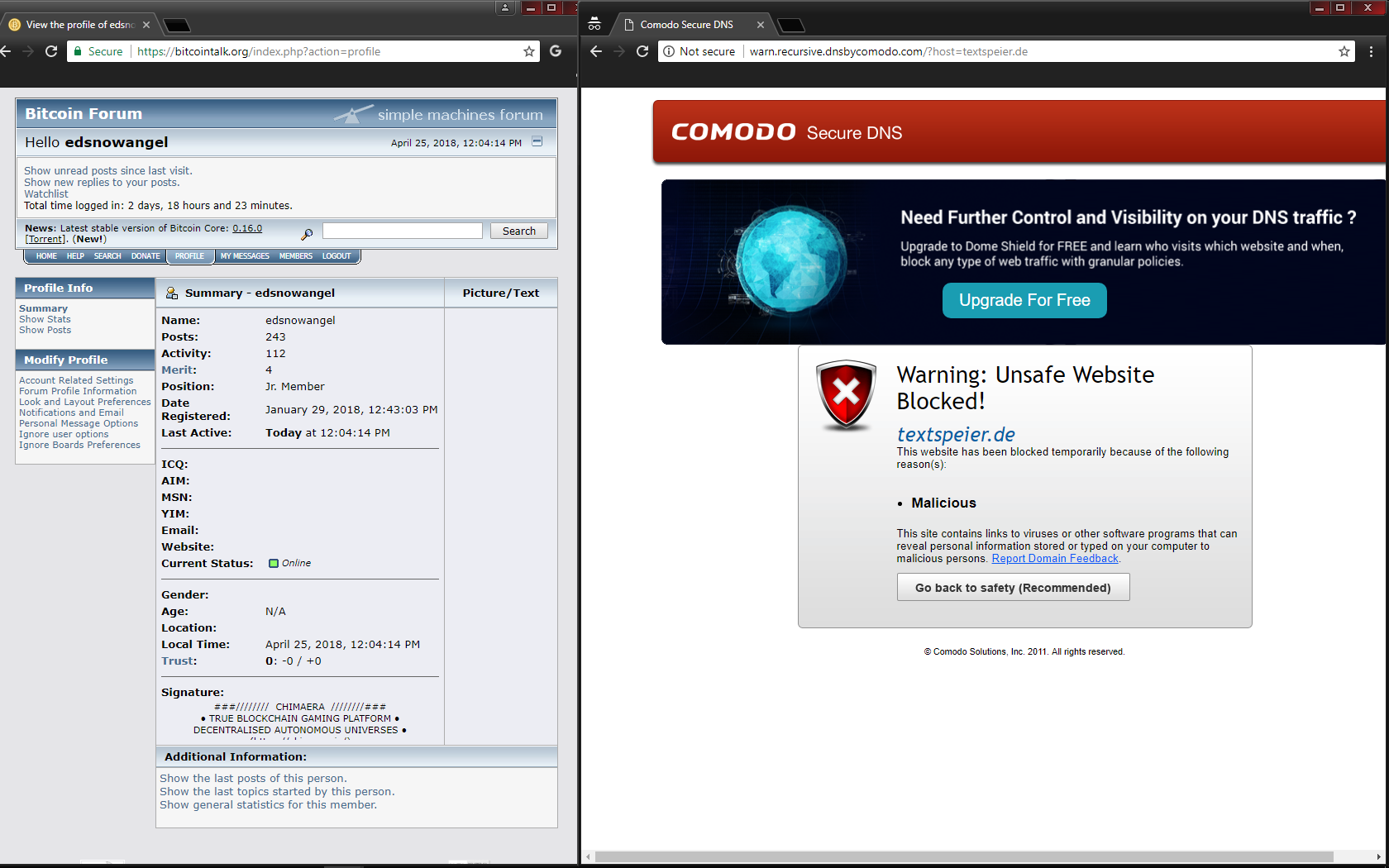Viewport: 1389px width, 868px height.
Task: Click the user account icon in left window title bar
Action: [505, 7]
